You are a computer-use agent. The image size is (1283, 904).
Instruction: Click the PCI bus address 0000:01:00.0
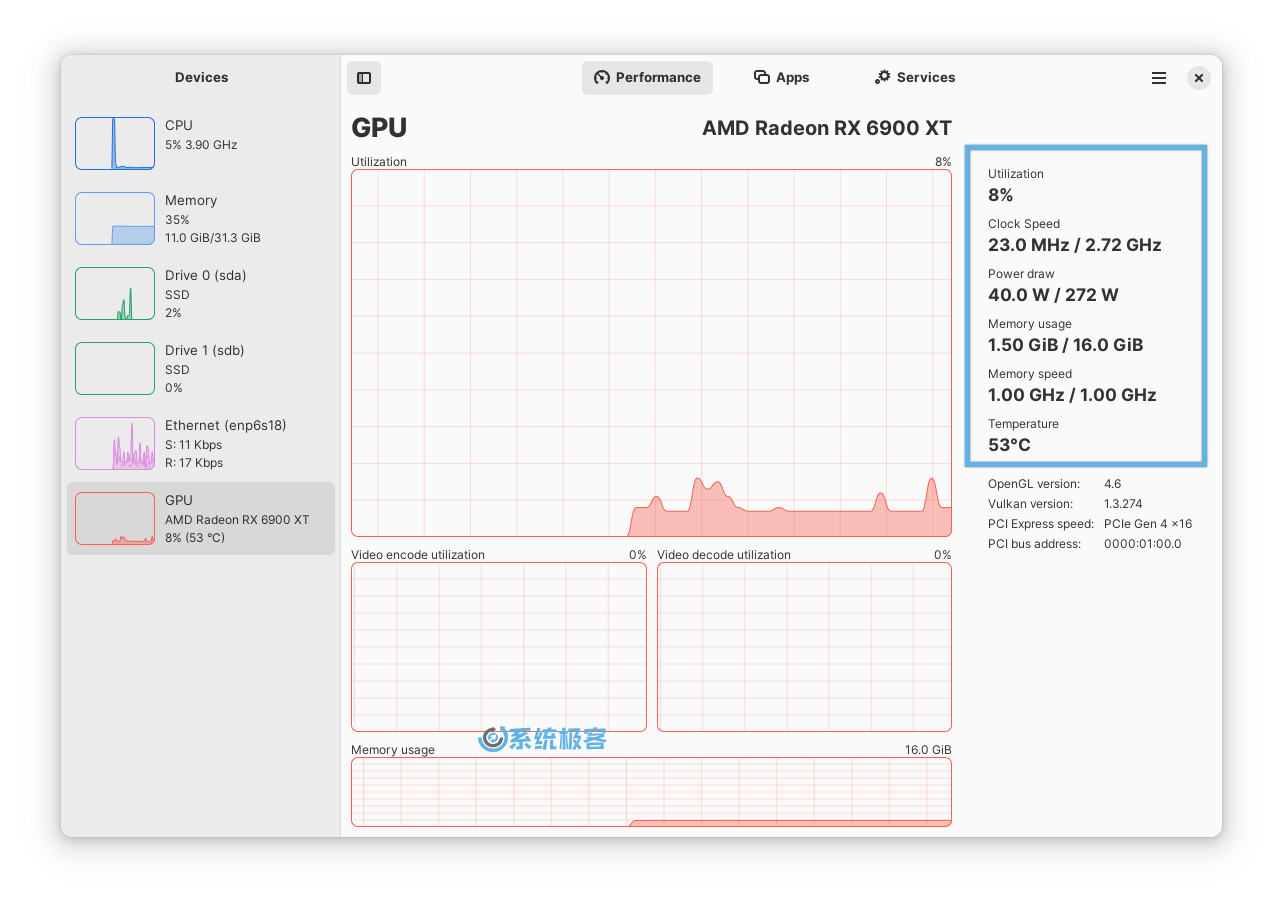(1143, 544)
